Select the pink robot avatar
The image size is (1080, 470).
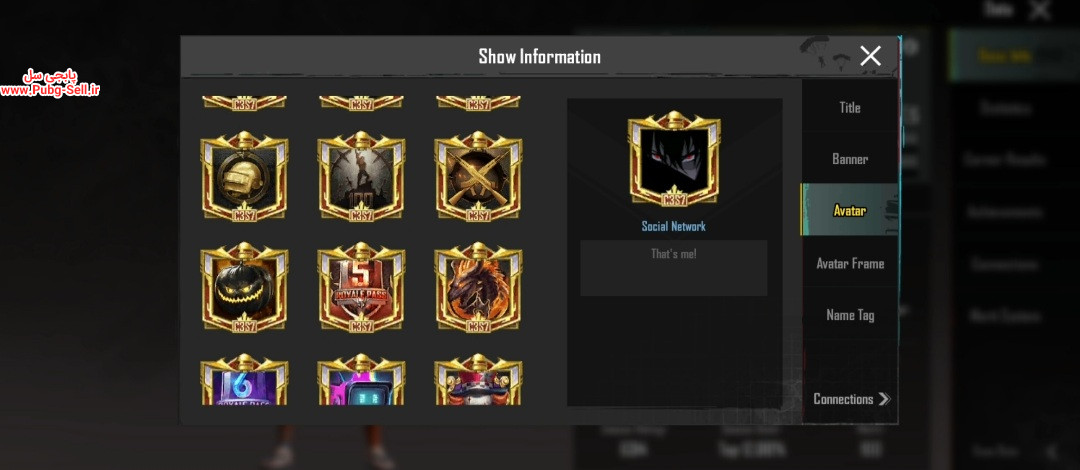(361, 379)
